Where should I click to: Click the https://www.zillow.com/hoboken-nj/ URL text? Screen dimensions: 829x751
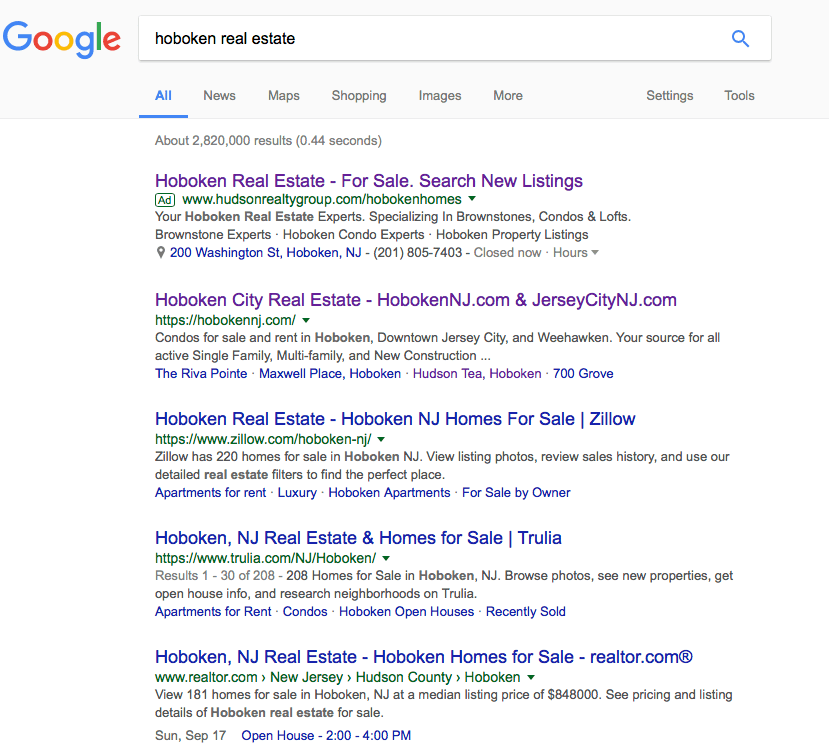pyautogui.click(x=263, y=439)
